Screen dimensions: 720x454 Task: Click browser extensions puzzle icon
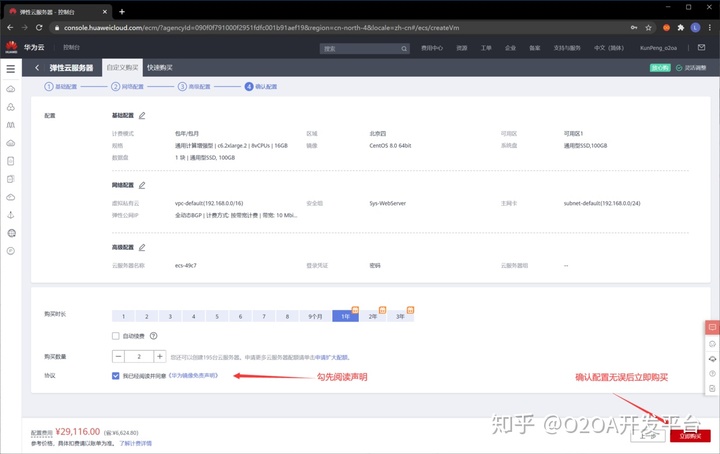(x=681, y=28)
